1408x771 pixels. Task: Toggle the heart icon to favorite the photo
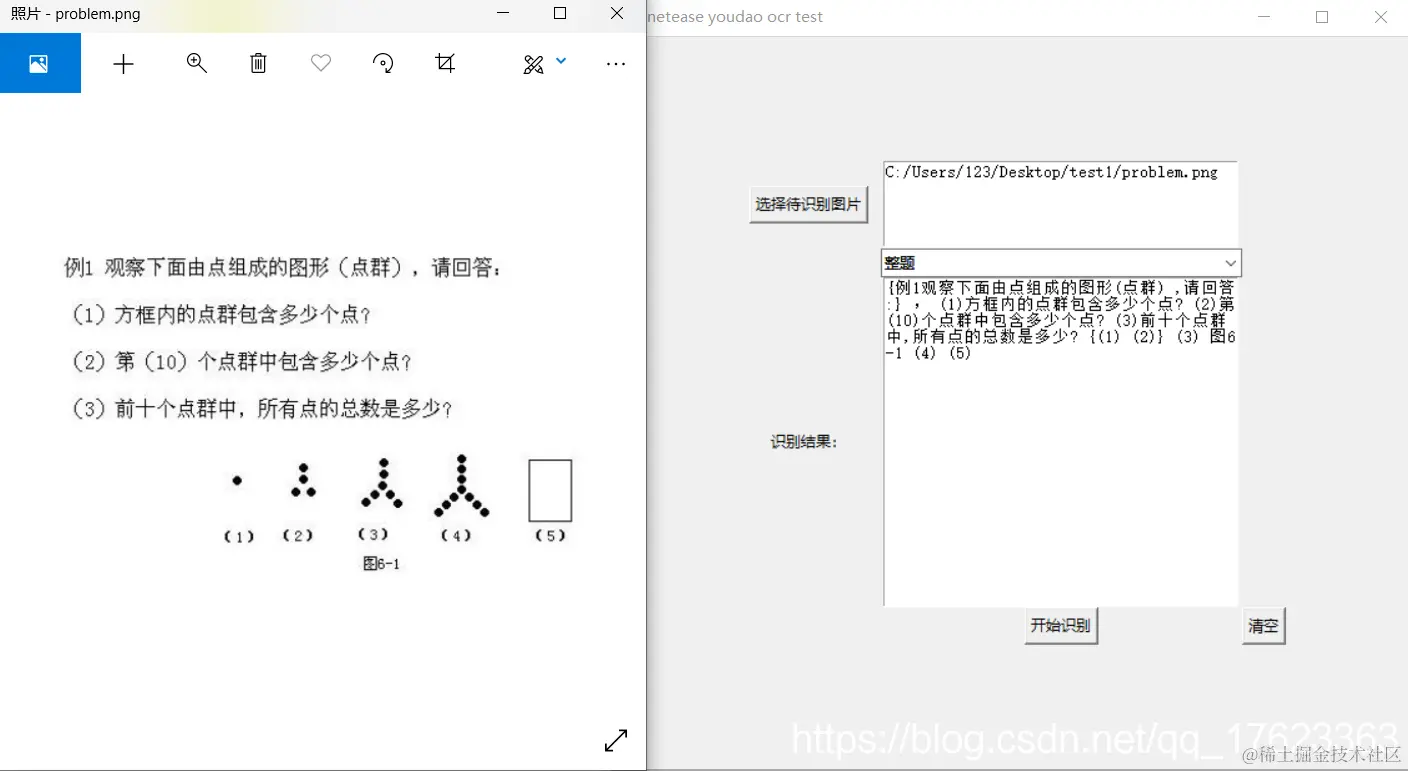click(320, 63)
